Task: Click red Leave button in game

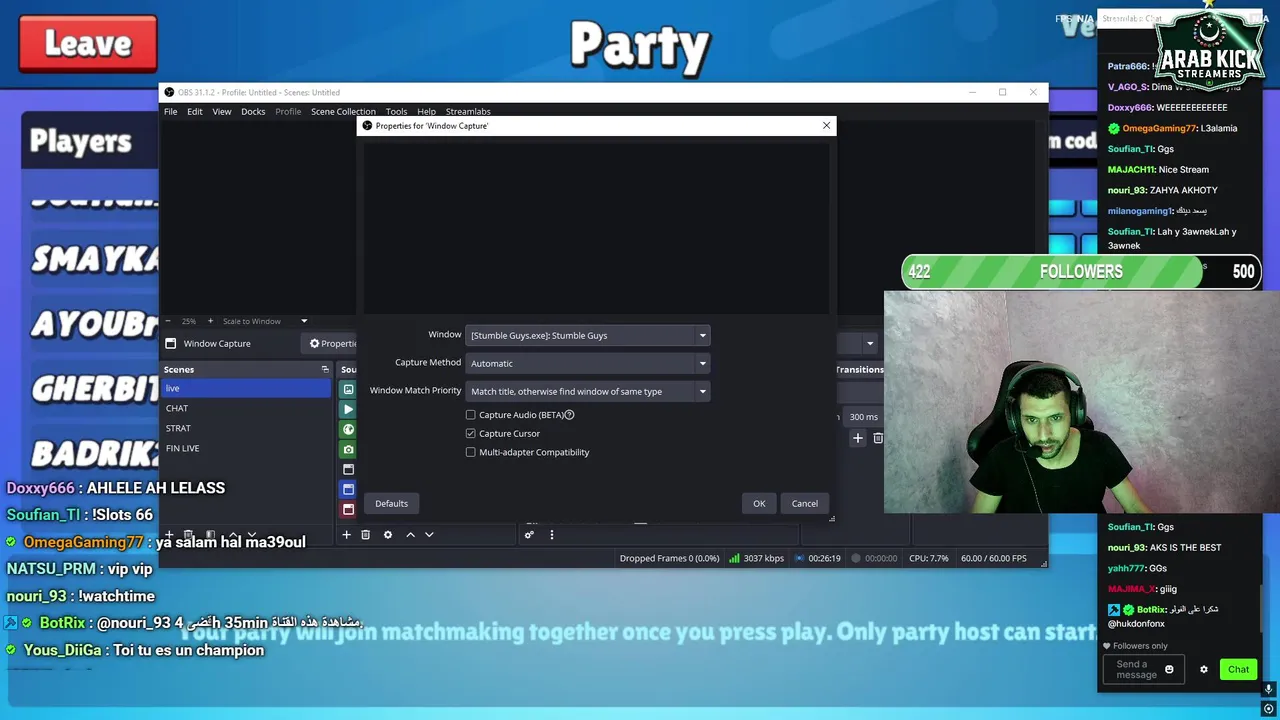Action: (x=88, y=44)
